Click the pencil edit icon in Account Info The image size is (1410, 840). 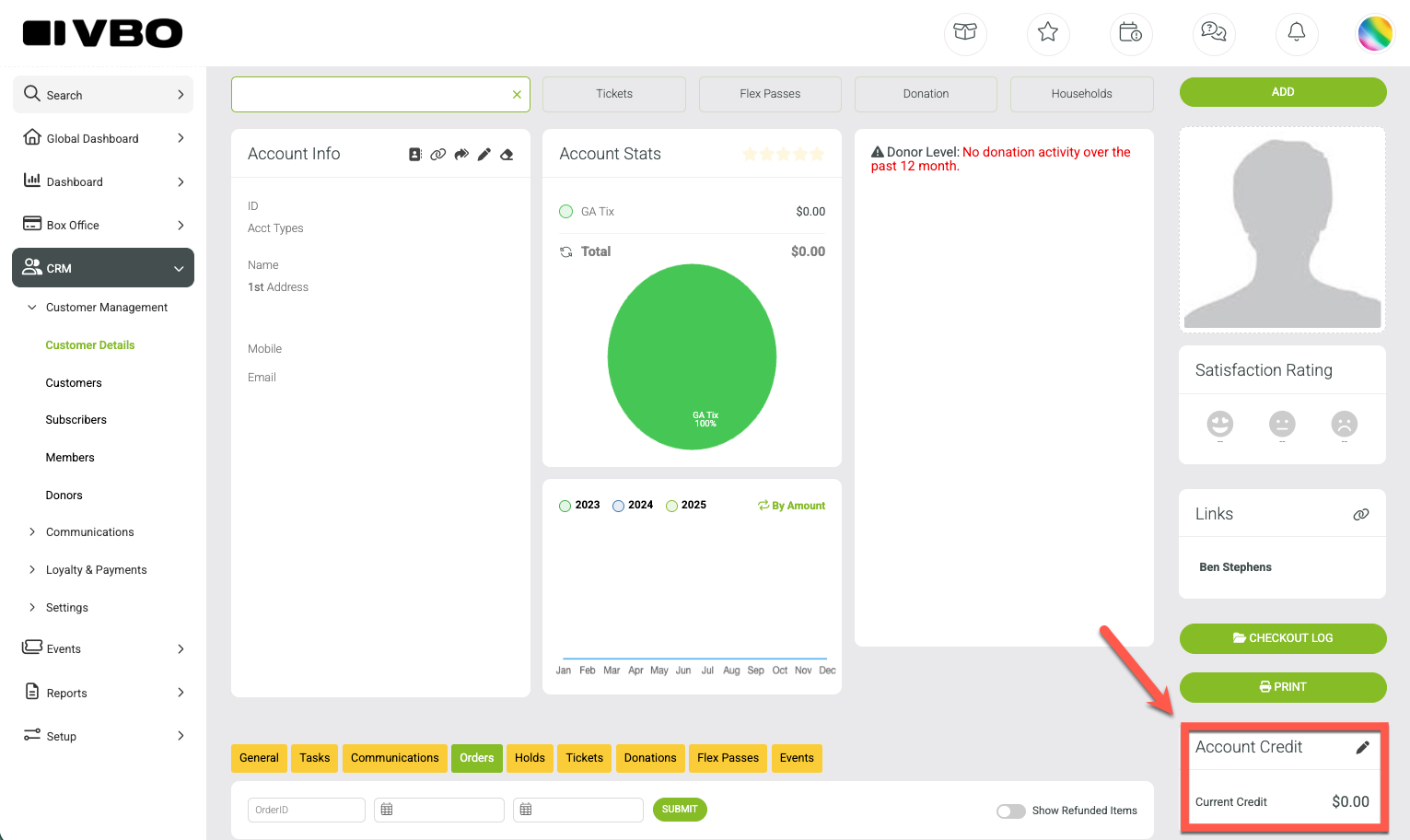(x=484, y=155)
